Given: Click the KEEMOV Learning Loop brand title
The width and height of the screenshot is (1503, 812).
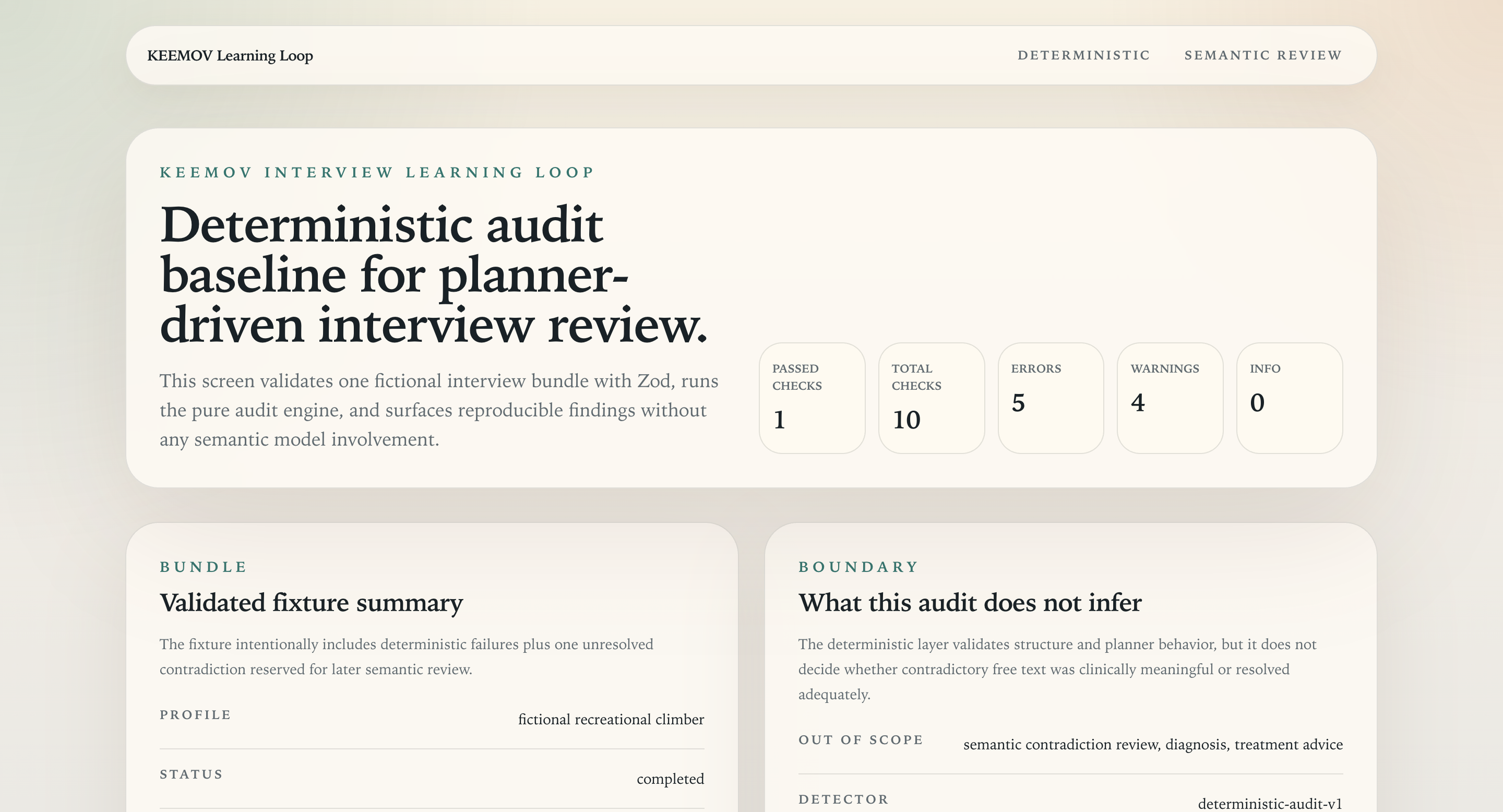Looking at the screenshot, I should (x=230, y=55).
